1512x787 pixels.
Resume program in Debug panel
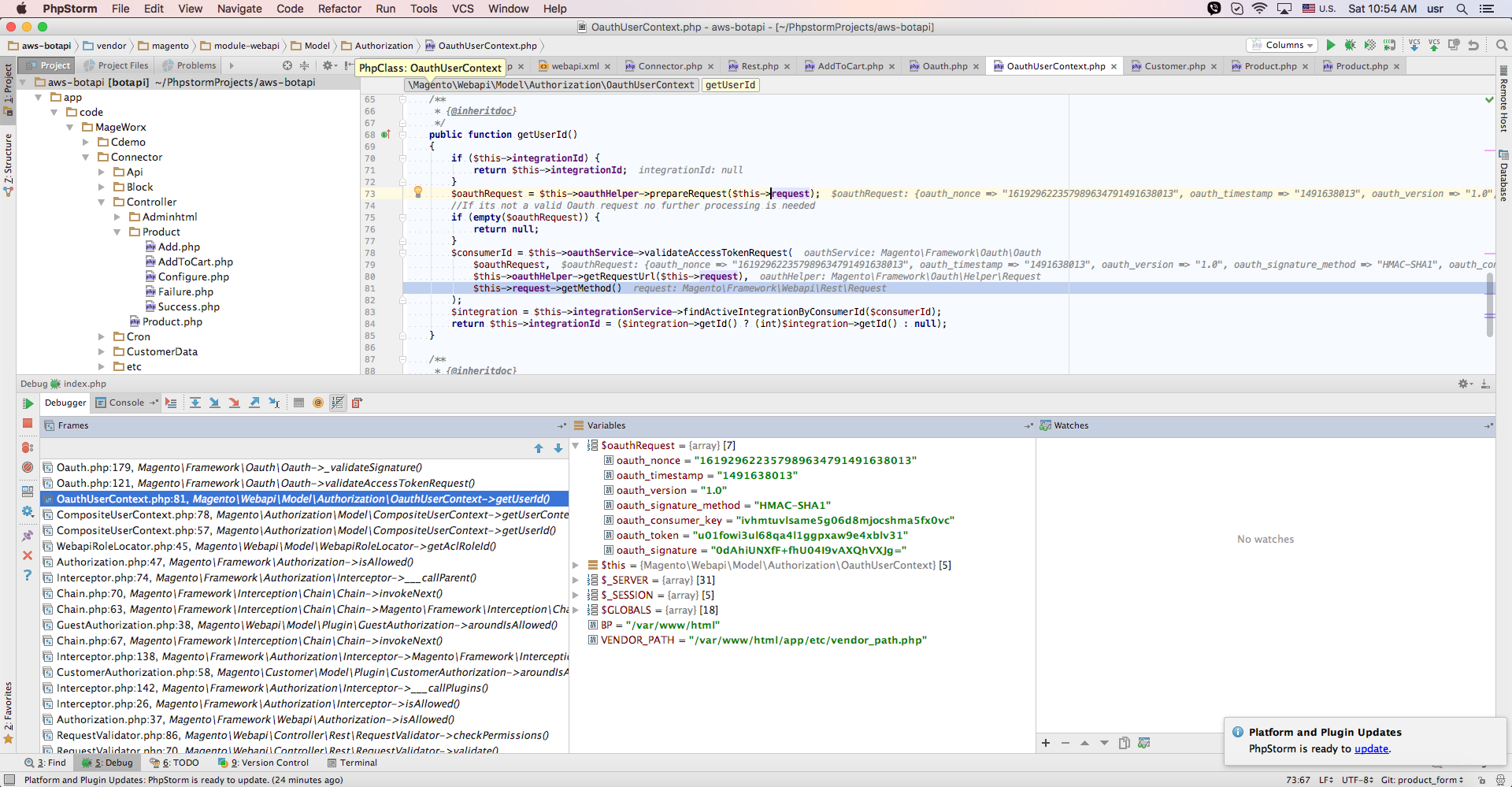28,403
